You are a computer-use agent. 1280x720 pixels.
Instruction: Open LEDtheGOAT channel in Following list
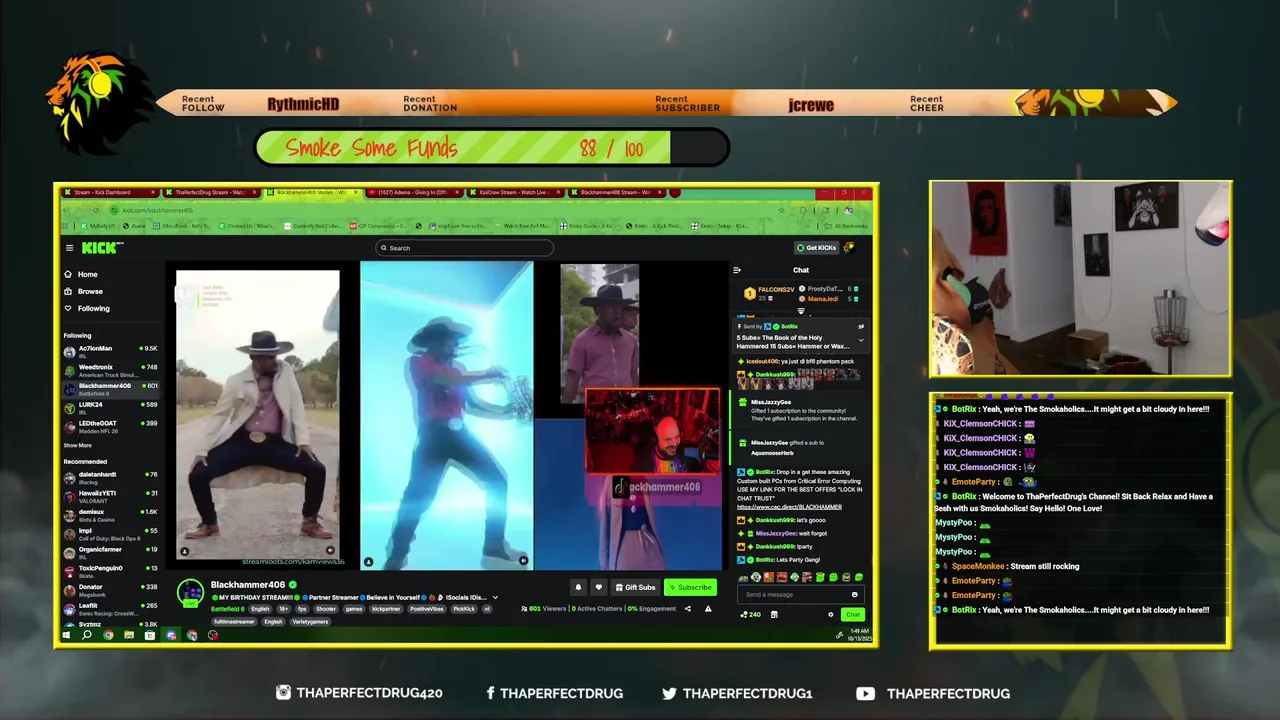click(110, 426)
